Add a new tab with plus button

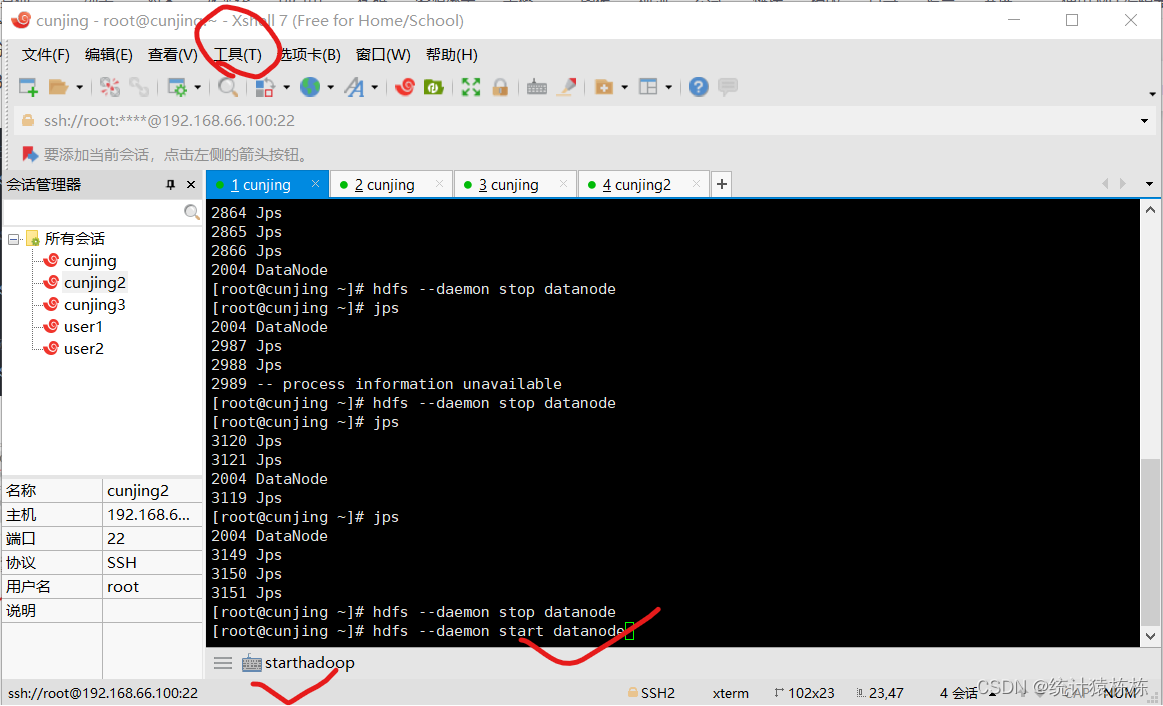(722, 185)
